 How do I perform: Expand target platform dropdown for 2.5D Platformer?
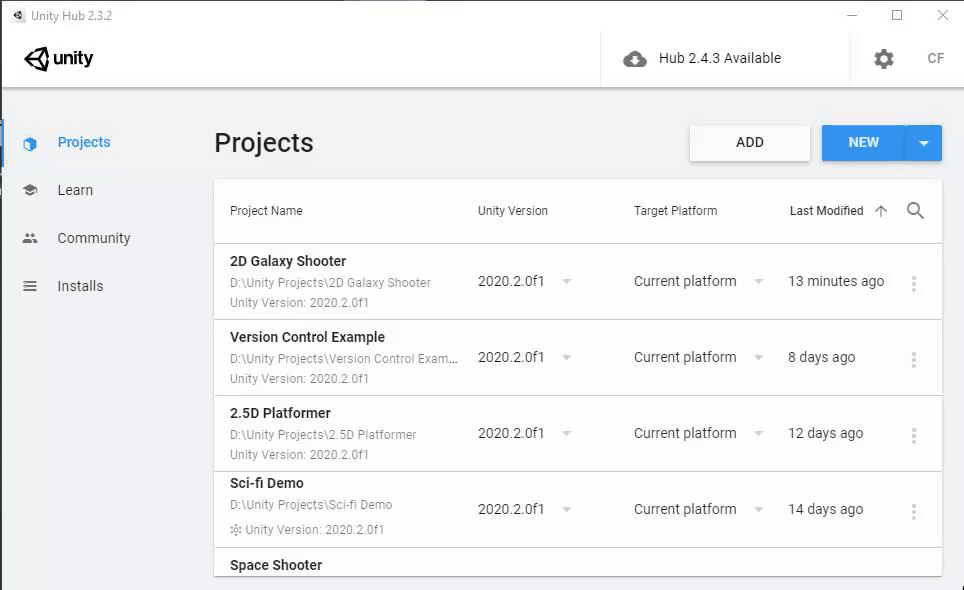pyautogui.click(x=759, y=434)
